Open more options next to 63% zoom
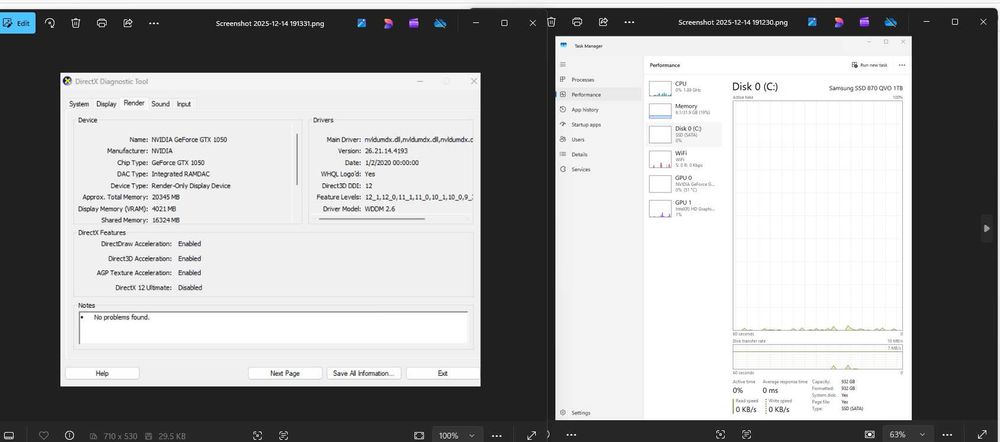 947,435
